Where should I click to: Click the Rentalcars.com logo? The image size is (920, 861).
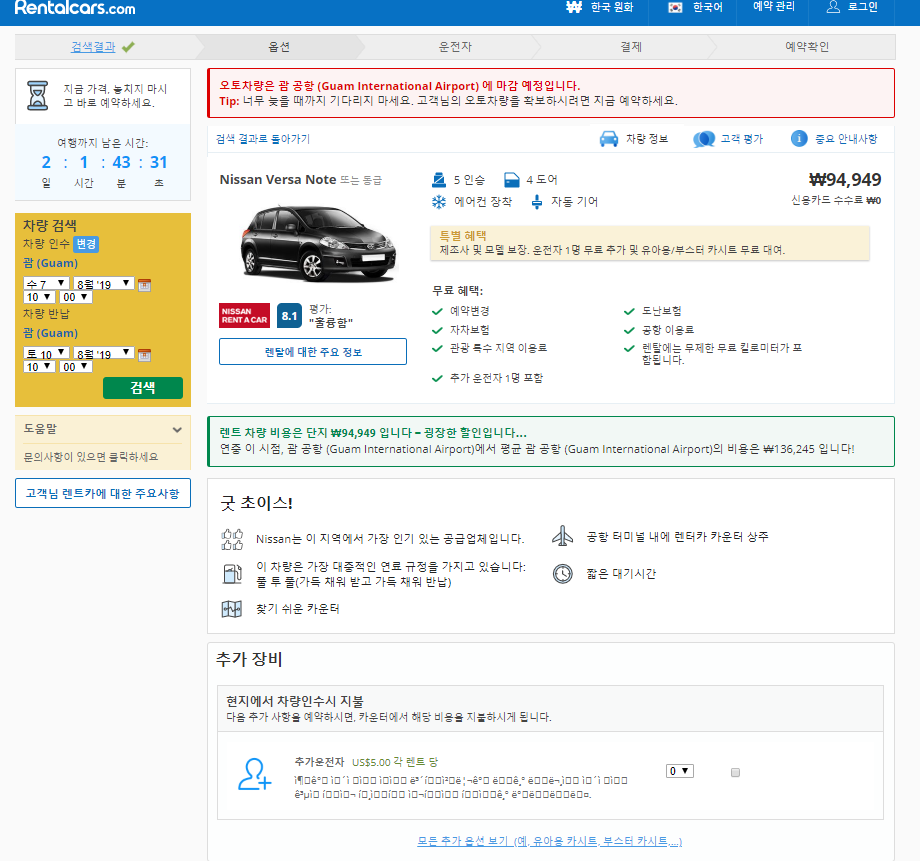75,8
